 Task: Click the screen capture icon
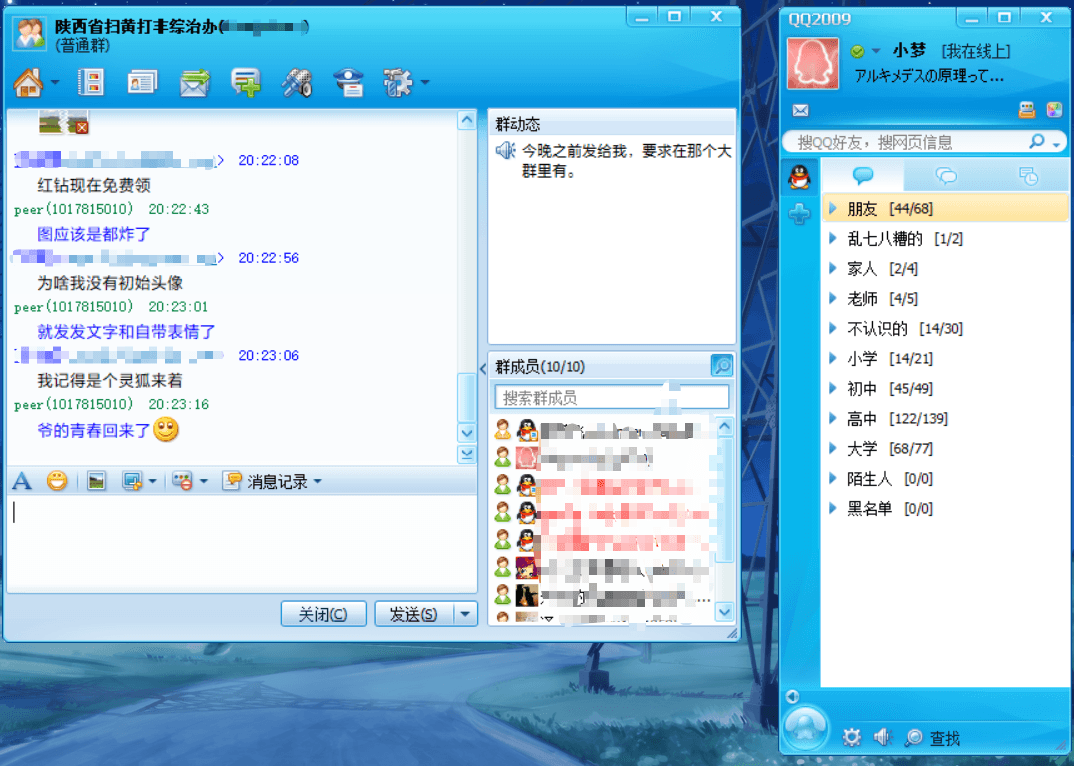coord(132,482)
